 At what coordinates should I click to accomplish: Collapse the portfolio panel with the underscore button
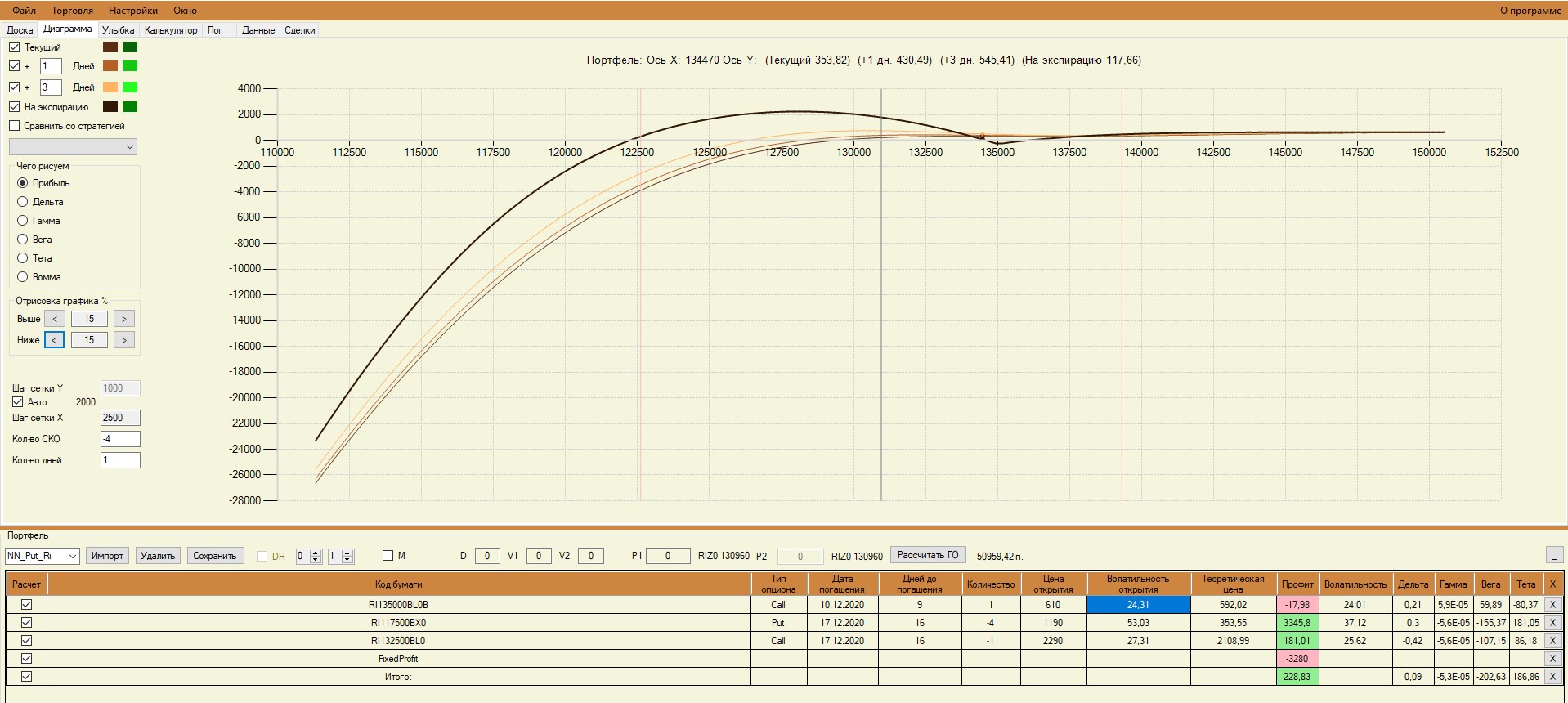click(1555, 556)
